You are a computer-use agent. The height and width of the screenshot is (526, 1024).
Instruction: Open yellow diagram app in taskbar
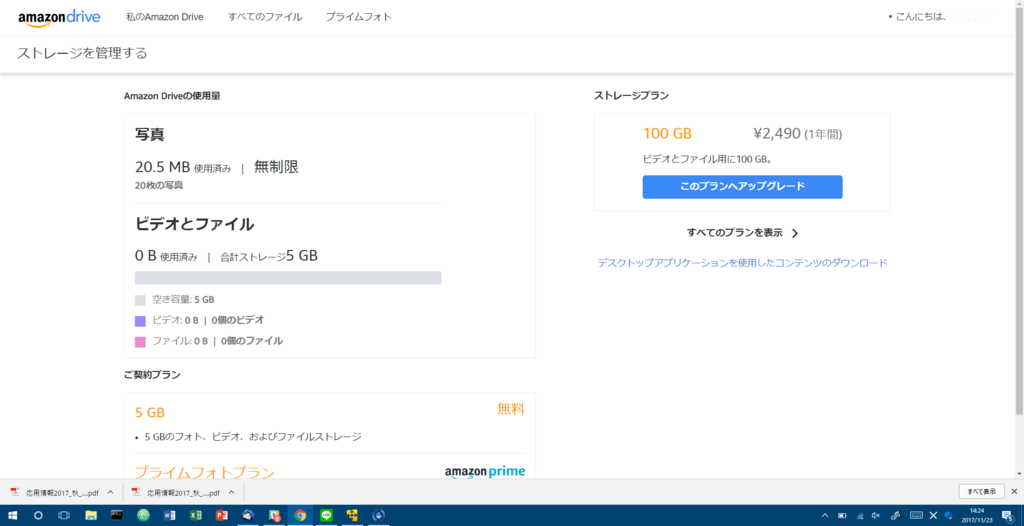click(353, 515)
